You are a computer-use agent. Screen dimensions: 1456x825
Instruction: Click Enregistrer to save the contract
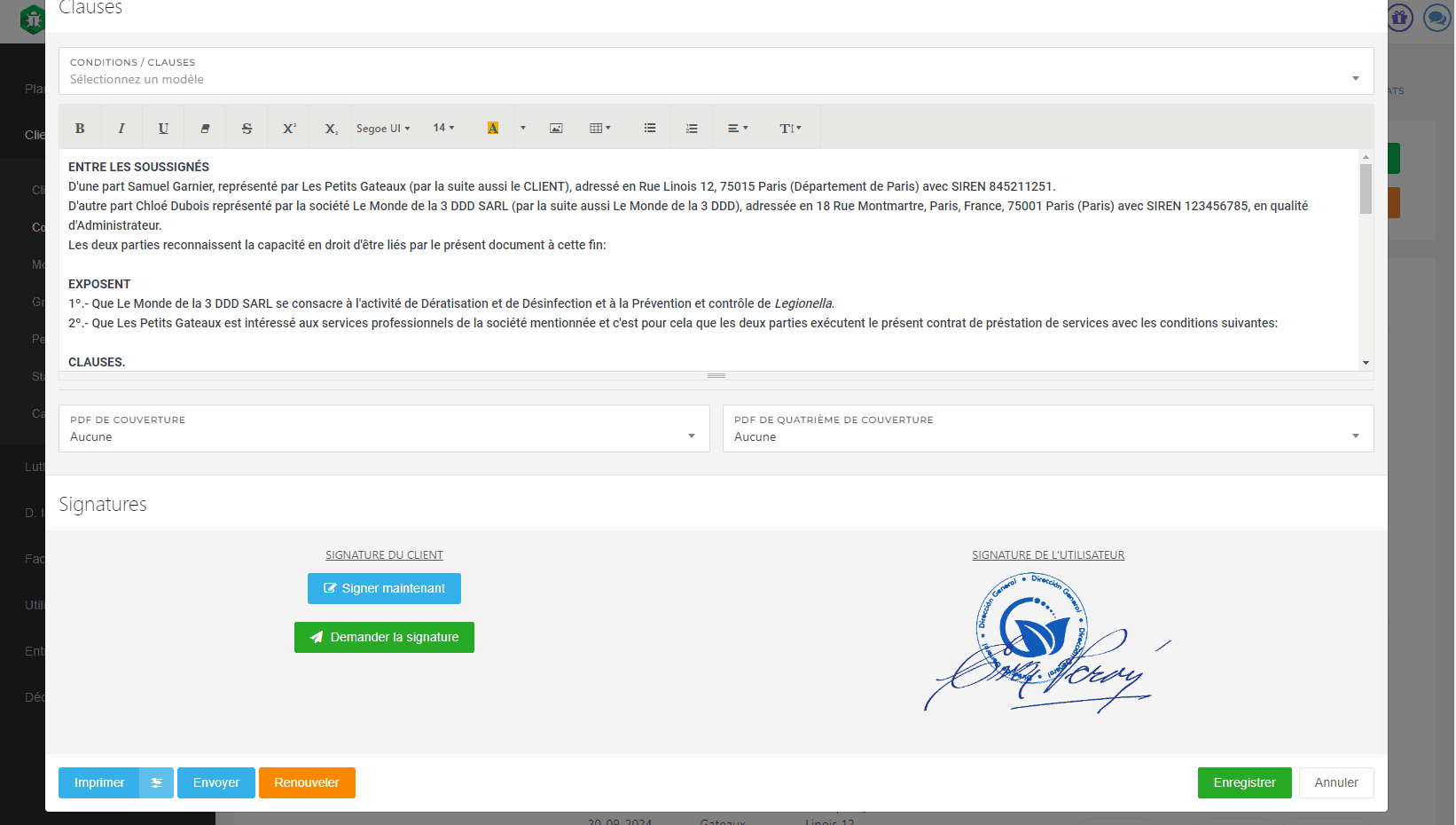coord(1244,782)
